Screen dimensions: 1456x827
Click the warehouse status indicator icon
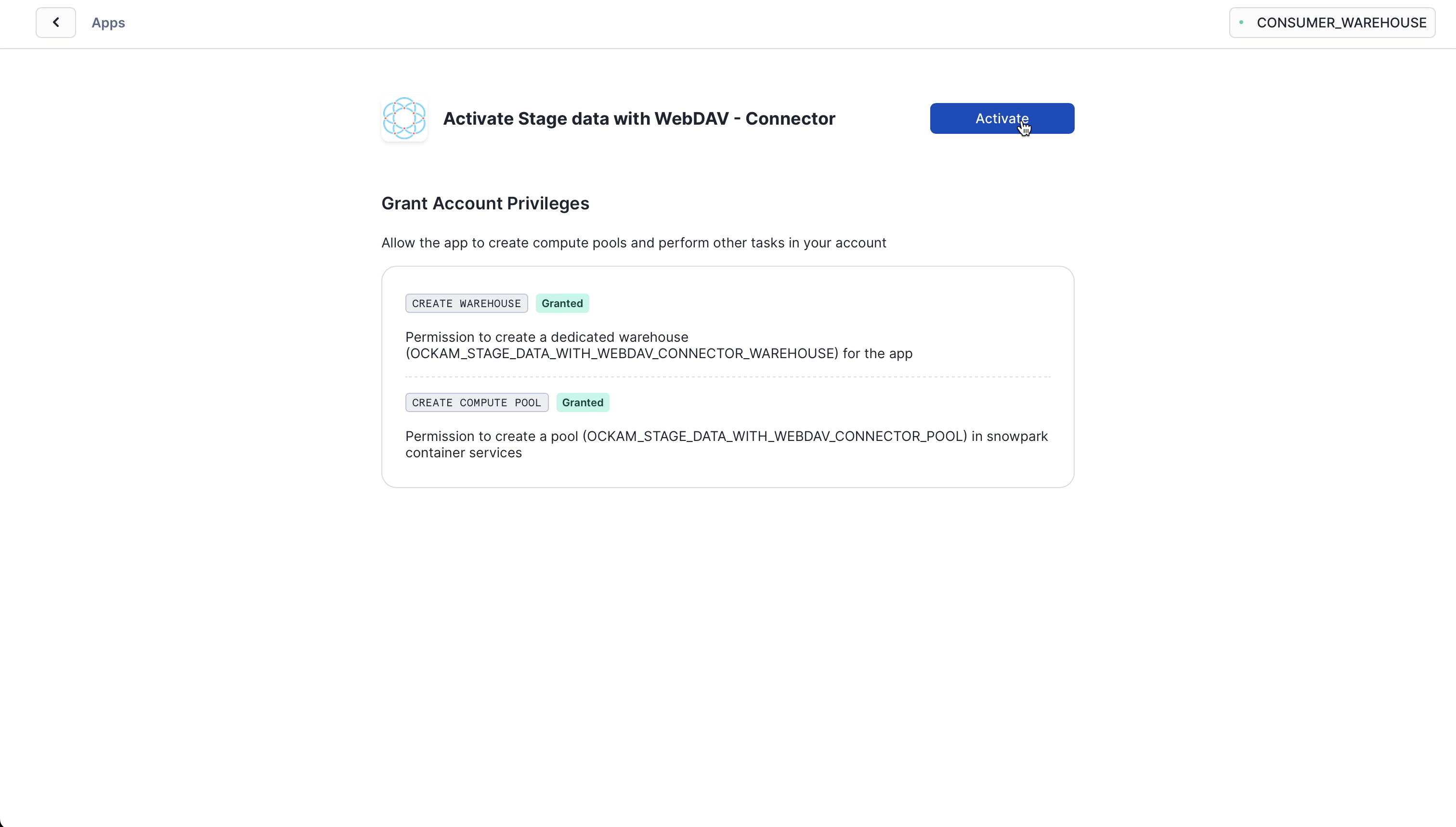(x=1242, y=23)
